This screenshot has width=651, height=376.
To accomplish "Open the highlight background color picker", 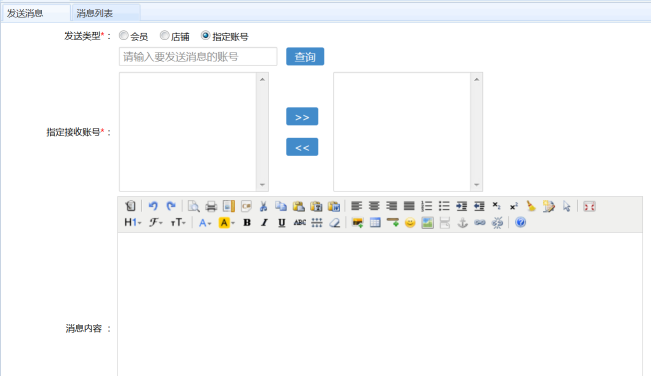I will (227, 222).
